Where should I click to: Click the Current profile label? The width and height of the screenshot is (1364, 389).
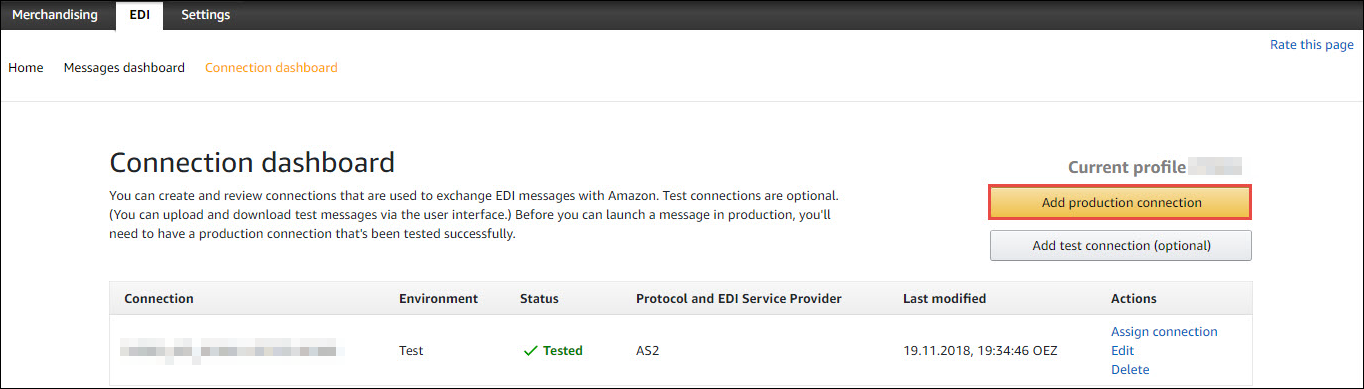(x=1127, y=167)
